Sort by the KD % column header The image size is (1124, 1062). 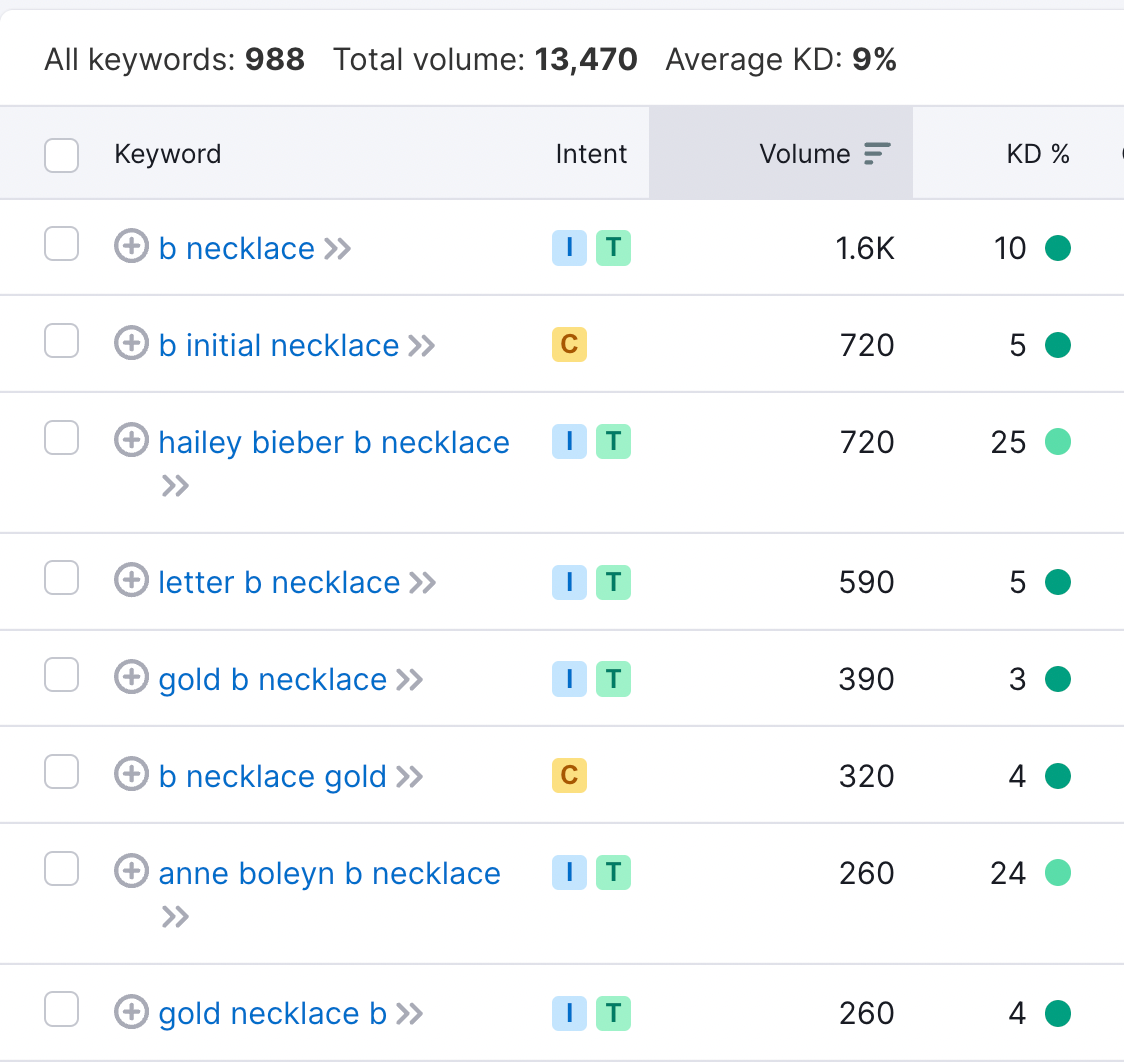[1037, 154]
